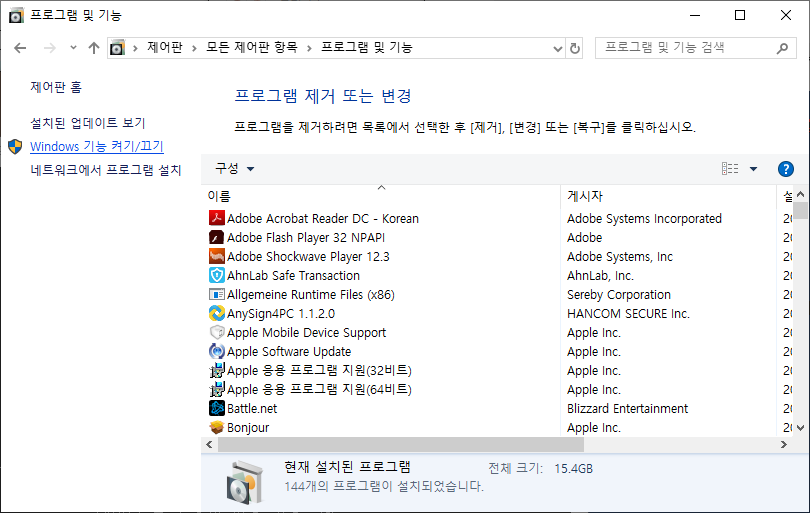
Task: Click the Adobe Shockwave Player 12.3 icon
Action: (216, 256)
